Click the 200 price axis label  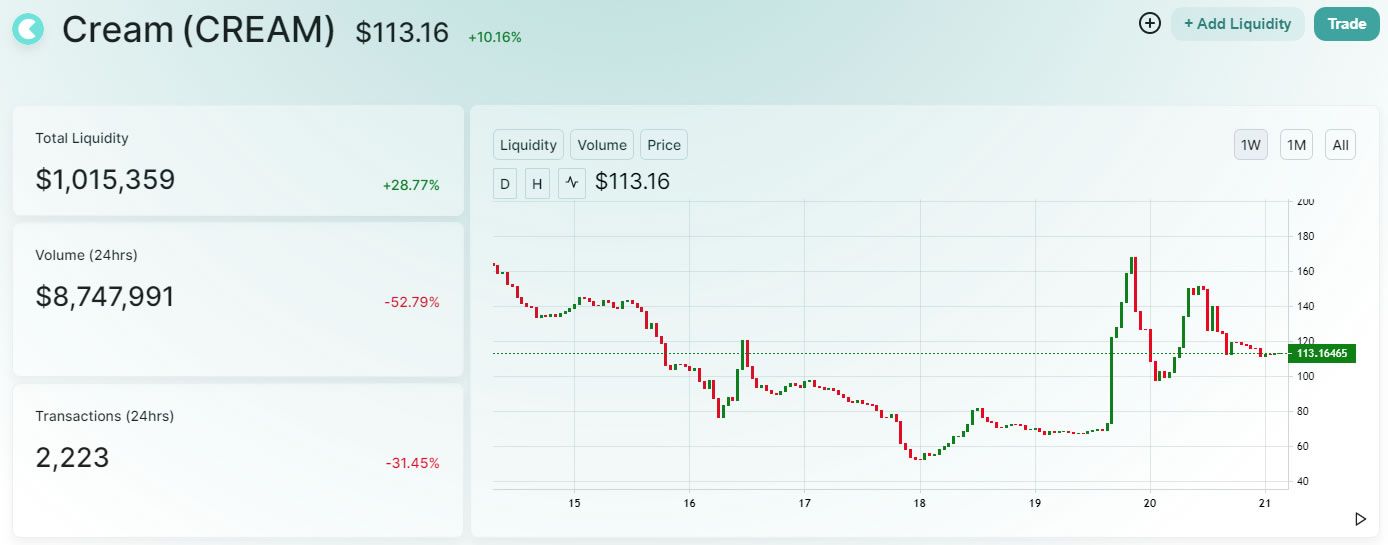click(x=1305, y=201)
